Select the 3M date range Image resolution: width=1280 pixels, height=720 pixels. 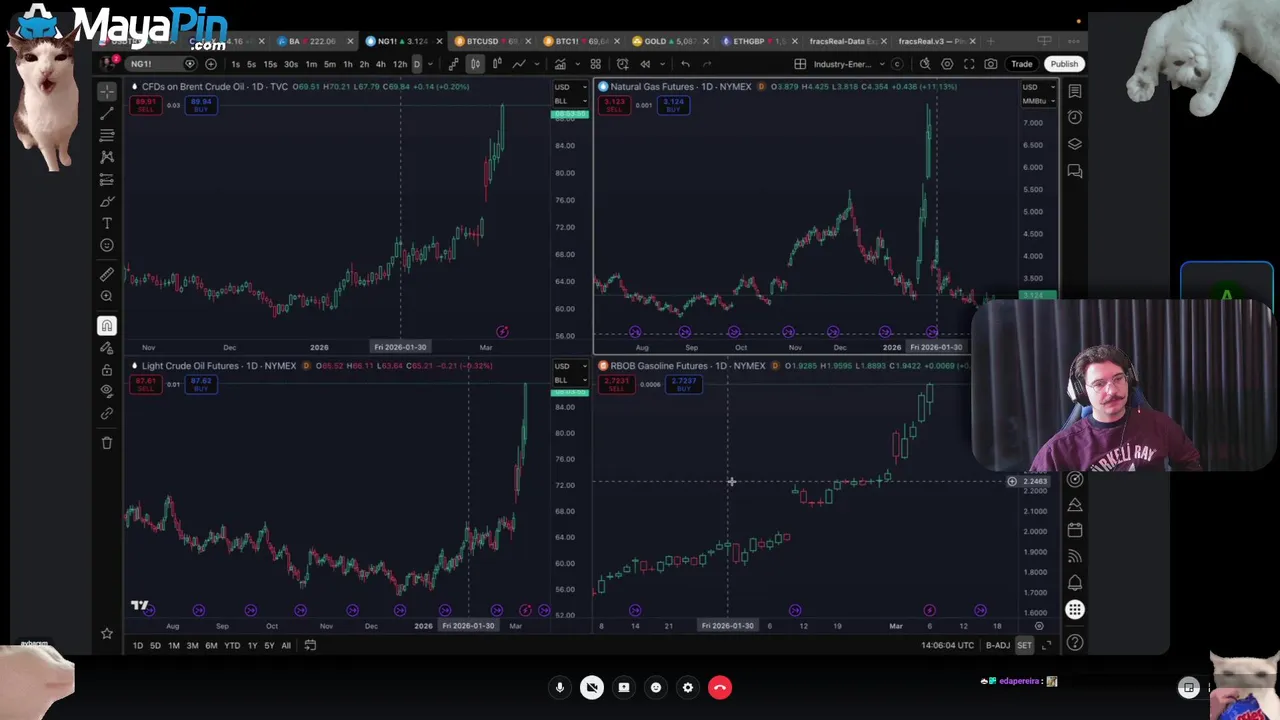(192, 646)
